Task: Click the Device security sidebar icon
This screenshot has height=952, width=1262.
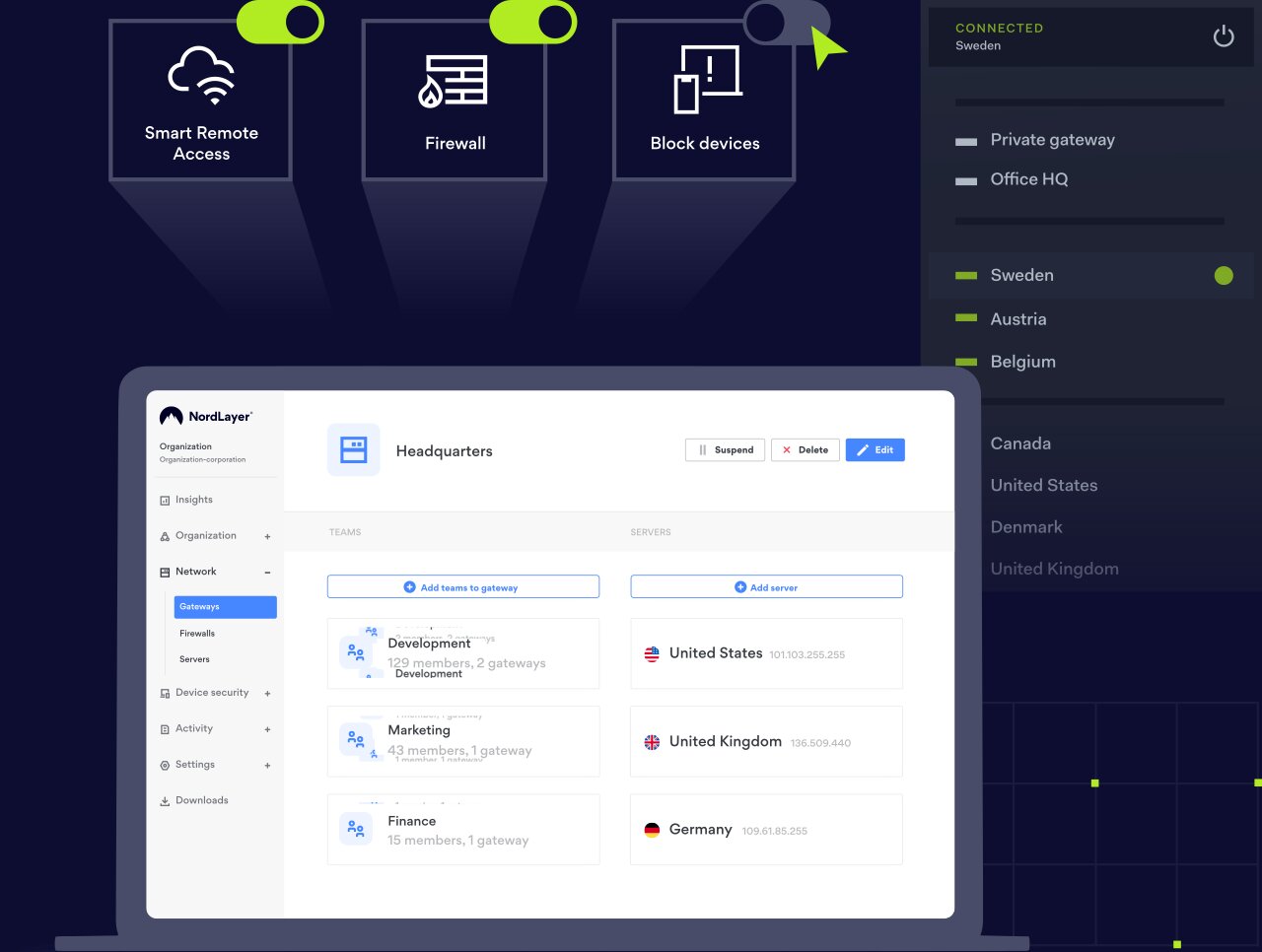Action: (x=165, y=693)
